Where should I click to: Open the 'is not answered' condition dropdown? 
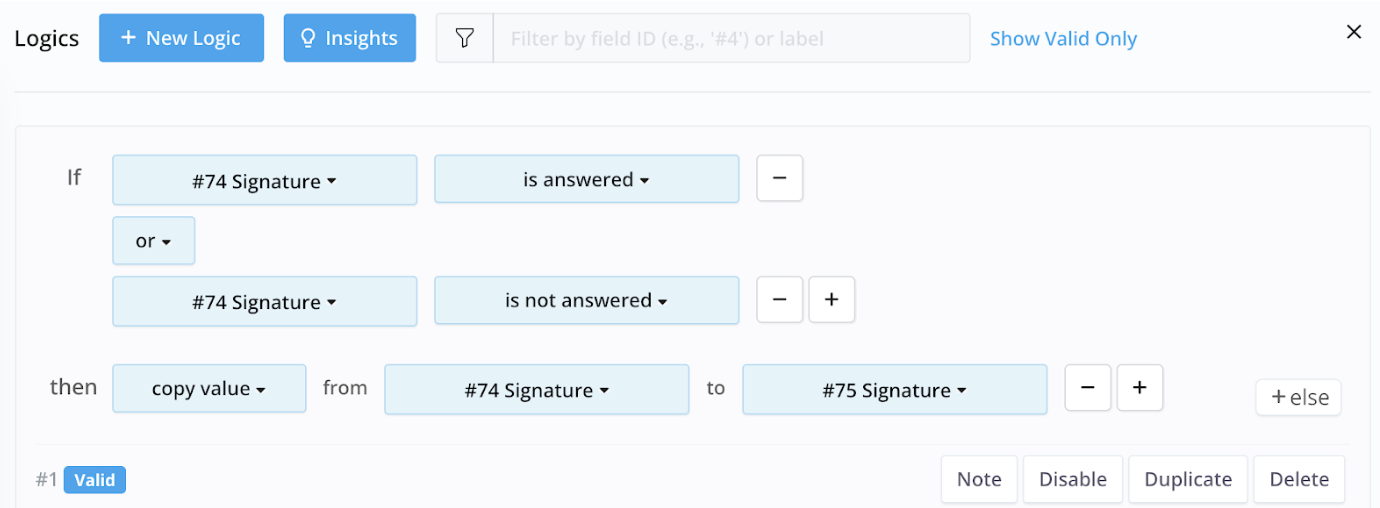coord(586,301)
